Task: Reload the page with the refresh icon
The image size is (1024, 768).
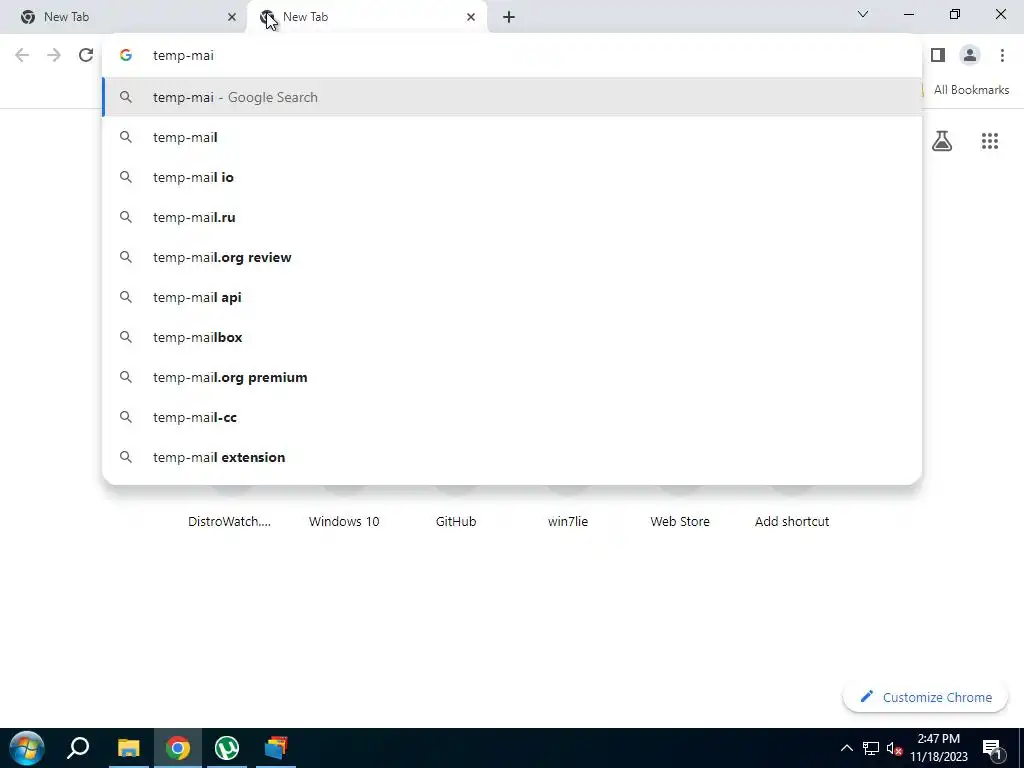Action: coord(86,55)
